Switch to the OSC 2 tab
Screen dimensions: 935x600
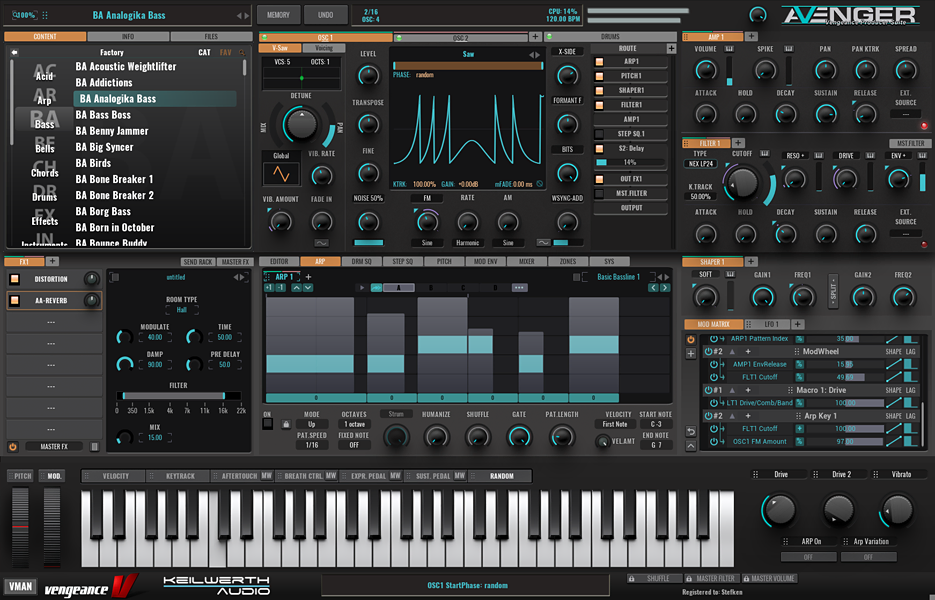click(460, 38)
